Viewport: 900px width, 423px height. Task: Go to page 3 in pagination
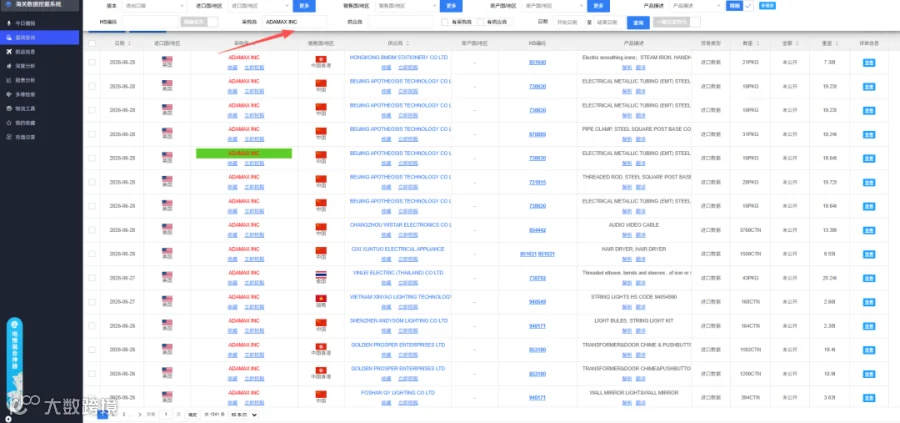point(122,414)
